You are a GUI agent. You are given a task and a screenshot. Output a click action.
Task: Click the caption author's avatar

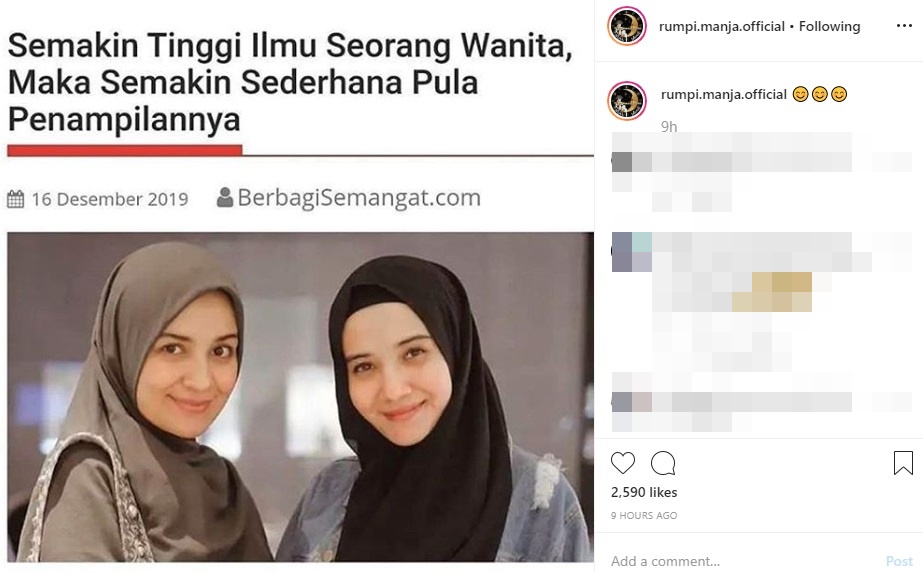click(x=627, y=101)
